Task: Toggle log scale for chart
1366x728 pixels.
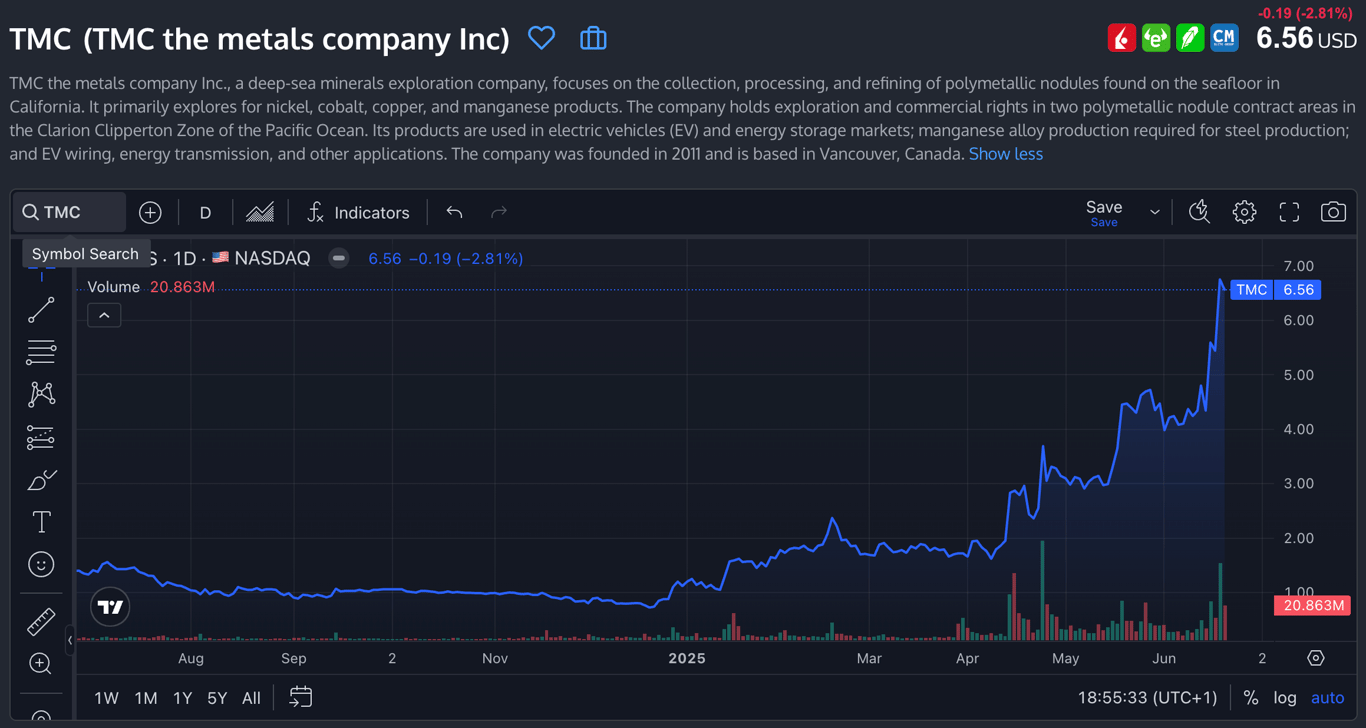Action: click(1285, 698)
